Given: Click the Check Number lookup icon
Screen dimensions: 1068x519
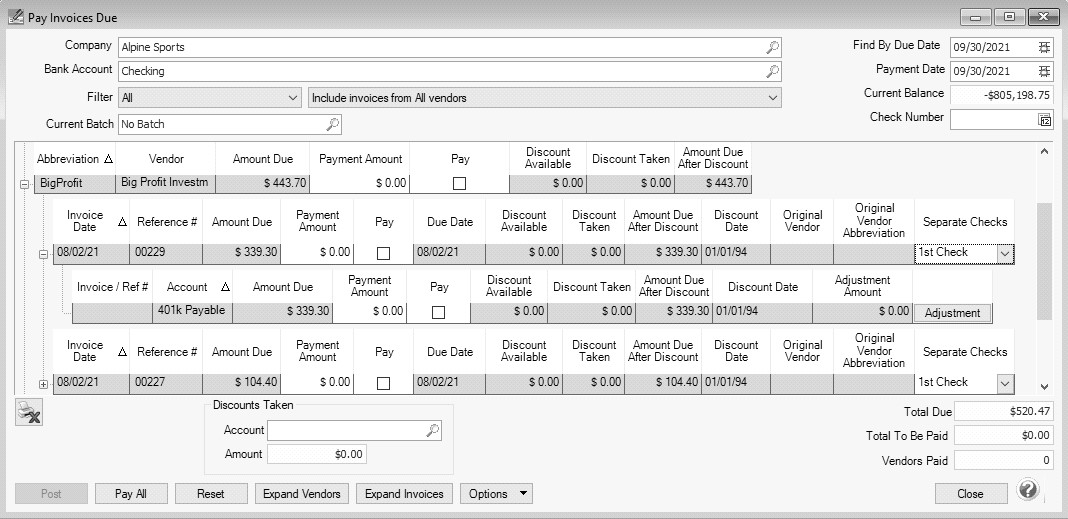Looking at the screenshot, I should coord(1045,120).
